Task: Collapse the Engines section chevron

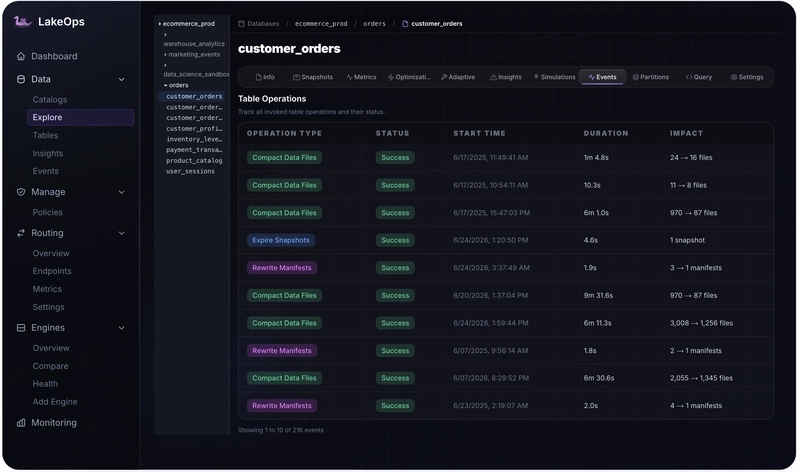Action: tap(121, 328)
